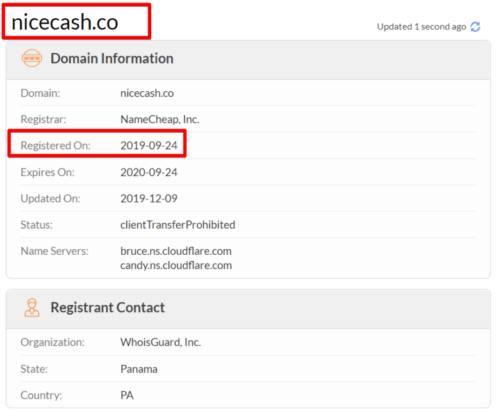500x411 pixels.
Task: Click the www globe icon in Domain Information
Action: pyautogui.click(x=32, y=58)
